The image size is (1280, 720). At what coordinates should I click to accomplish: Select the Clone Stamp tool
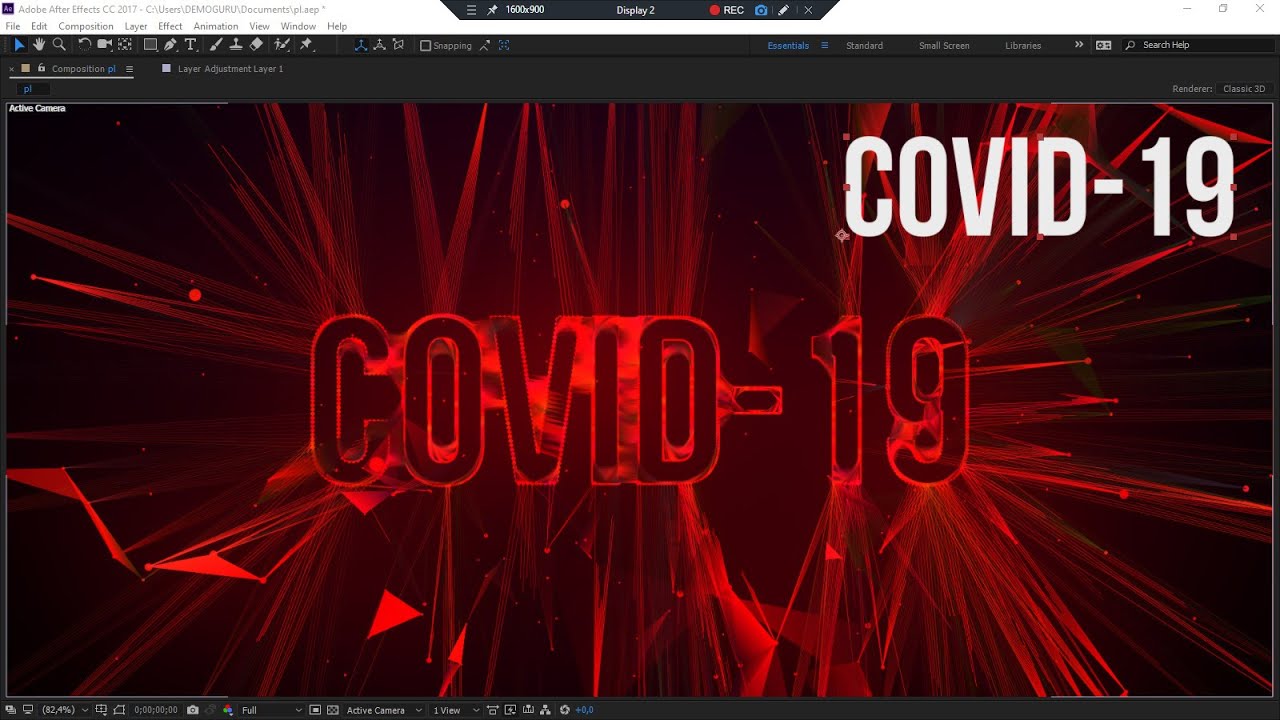point(236,45)
